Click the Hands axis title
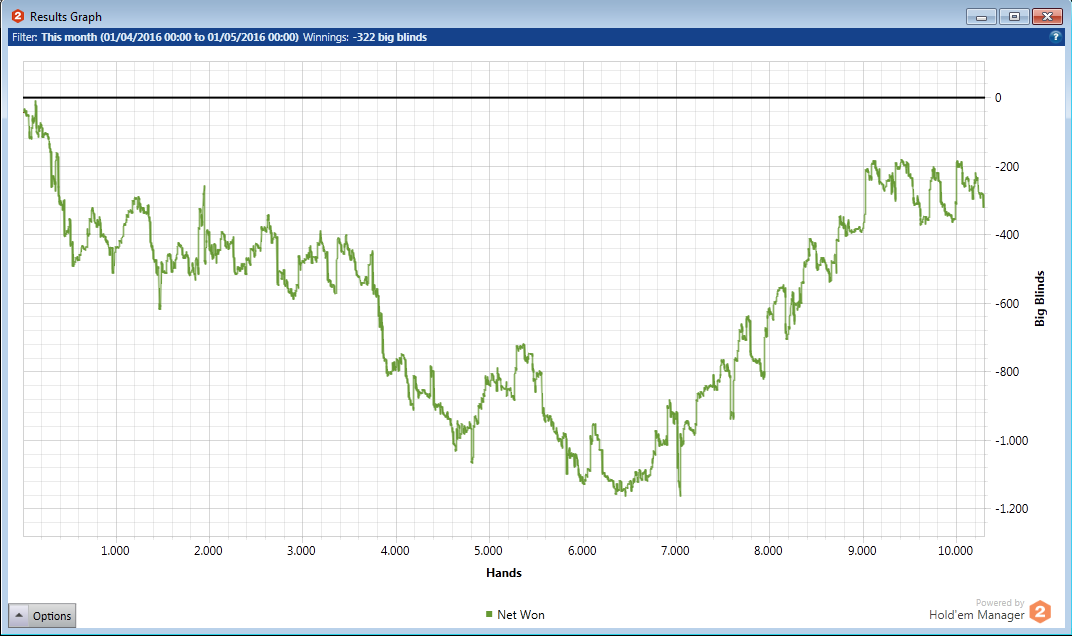The height and width of the screenshot is (636, 1072). (x=504, y=573)
